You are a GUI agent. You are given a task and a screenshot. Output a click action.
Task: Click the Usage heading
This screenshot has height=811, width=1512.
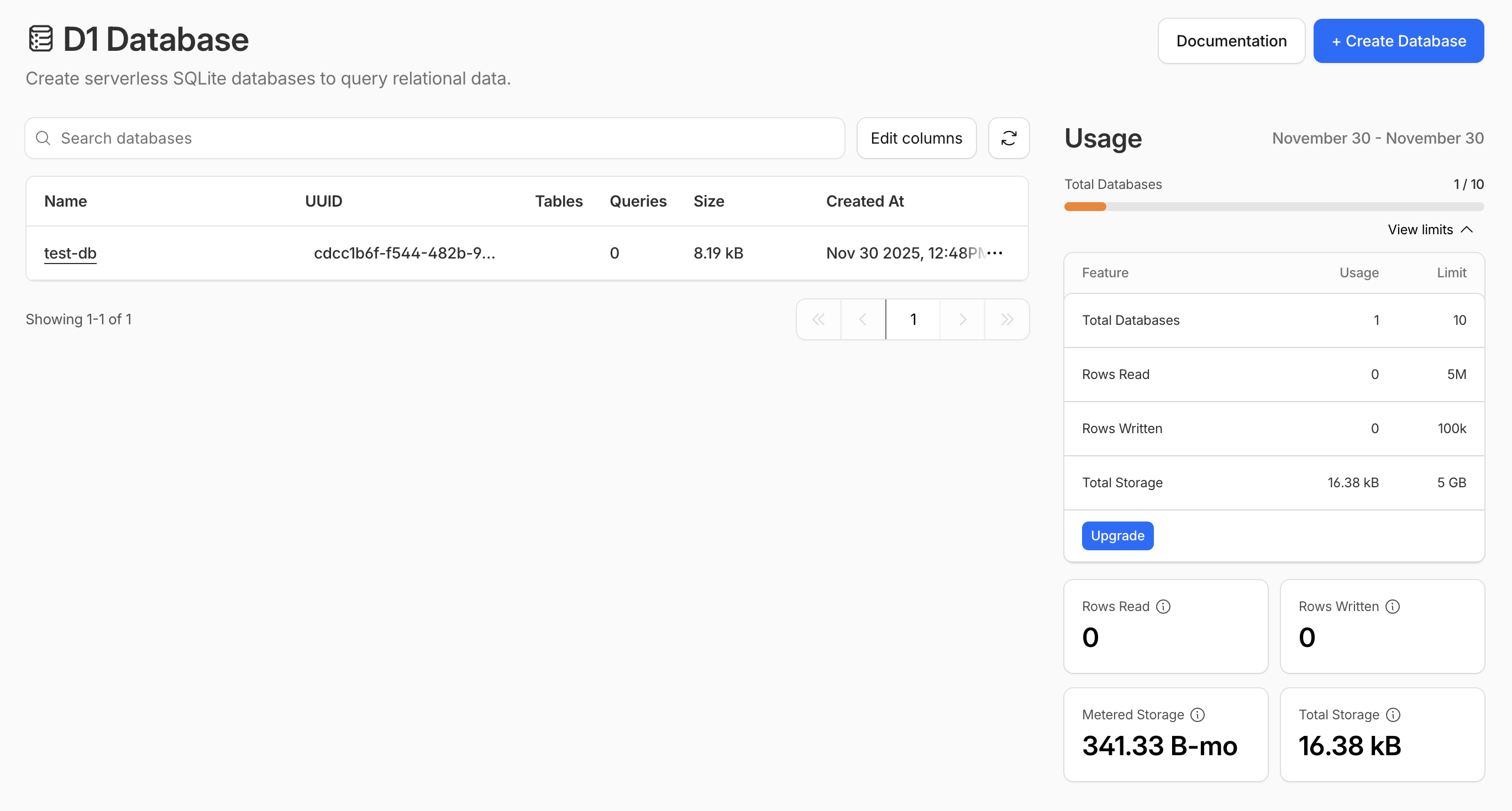coord(1103,138)
